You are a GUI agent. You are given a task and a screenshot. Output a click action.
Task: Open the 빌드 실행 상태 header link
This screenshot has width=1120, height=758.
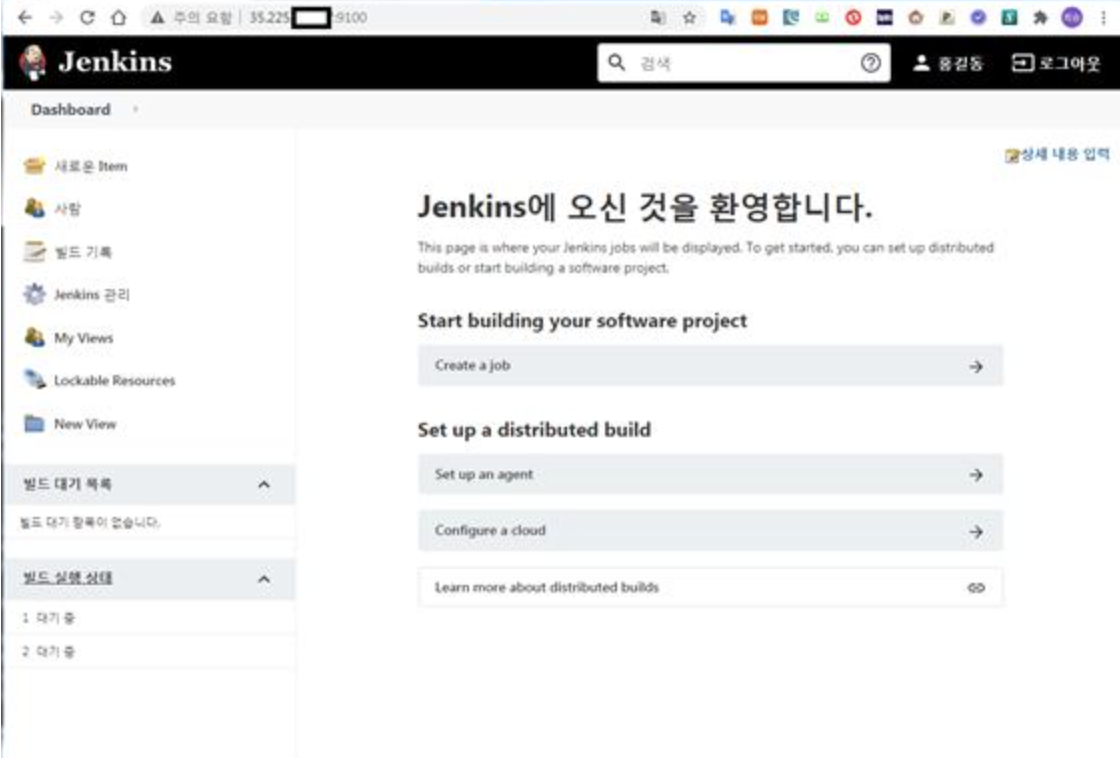pos(68,577)
